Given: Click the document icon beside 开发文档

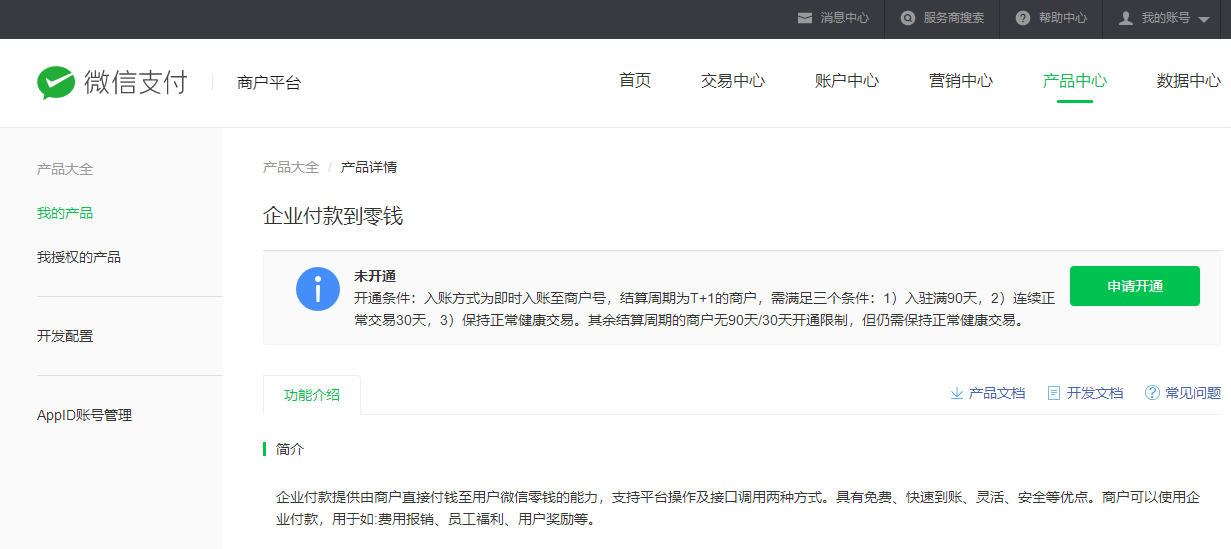Looking at the screenshot, I should pos(1053,393).
